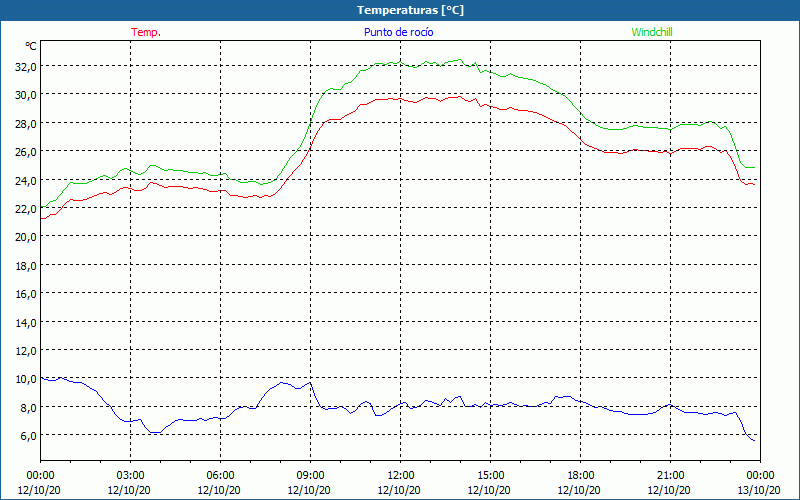Click the 6,0 y-axis value
The width and height of the screenshot is (800, 500).
tap(29, 436)
